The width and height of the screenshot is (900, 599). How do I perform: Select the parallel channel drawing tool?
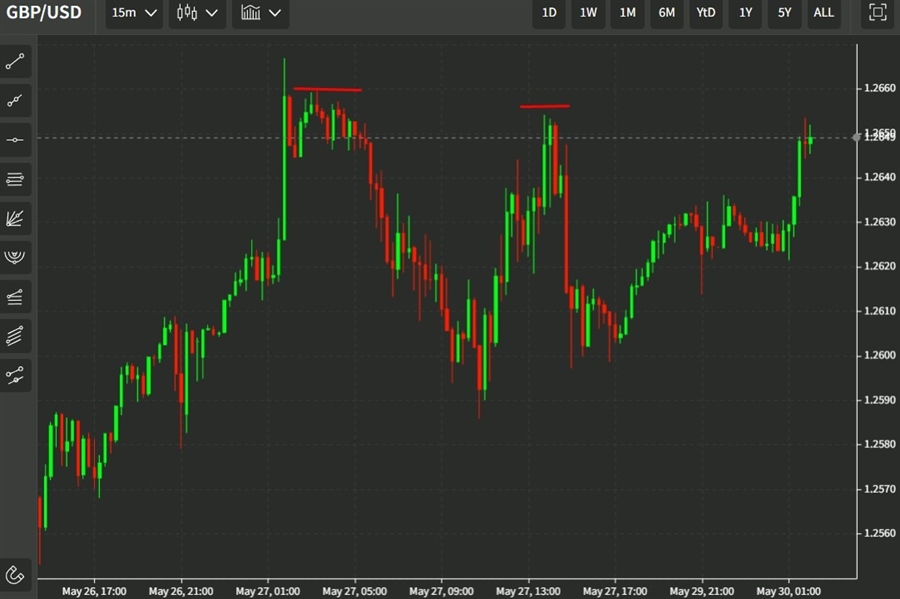tap(15, 336)
